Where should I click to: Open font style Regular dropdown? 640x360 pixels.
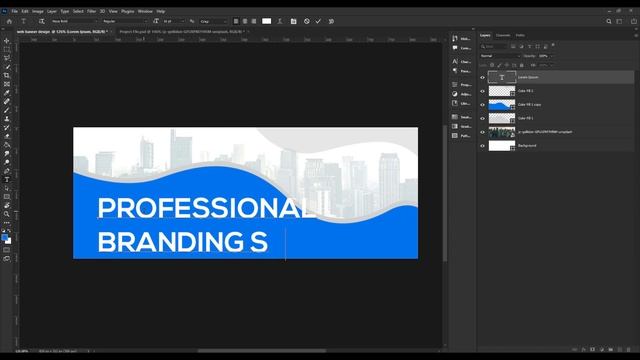(124, 21)
